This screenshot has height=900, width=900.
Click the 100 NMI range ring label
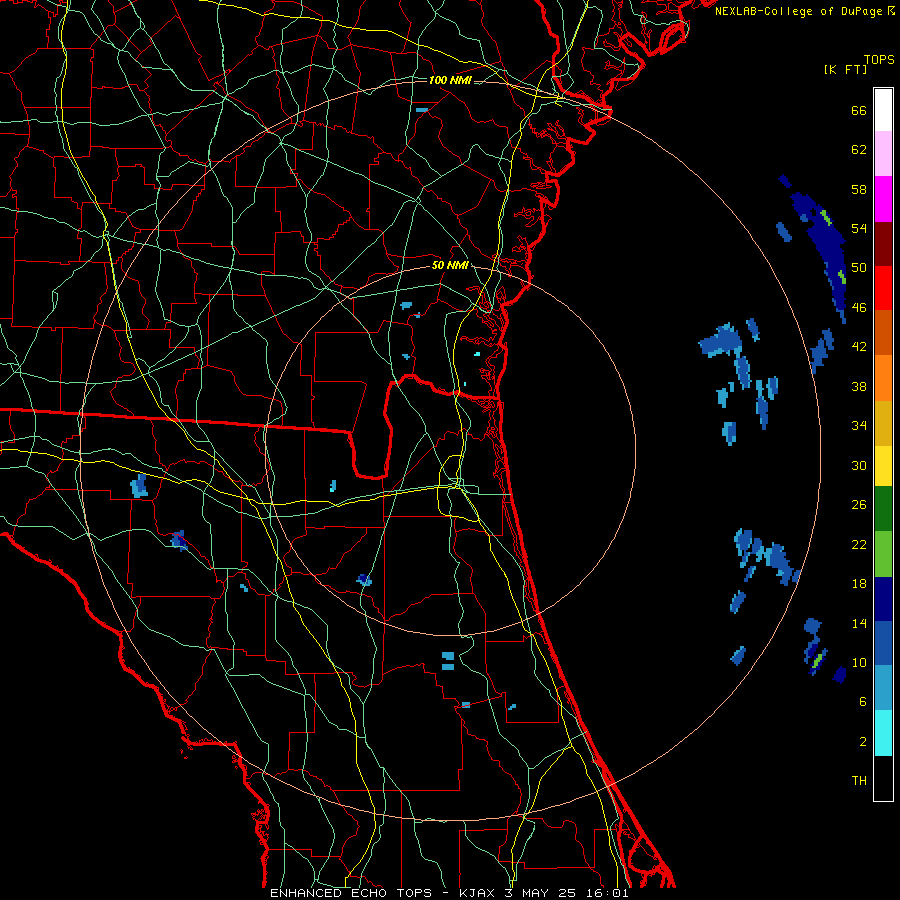(x=450, y=80)
